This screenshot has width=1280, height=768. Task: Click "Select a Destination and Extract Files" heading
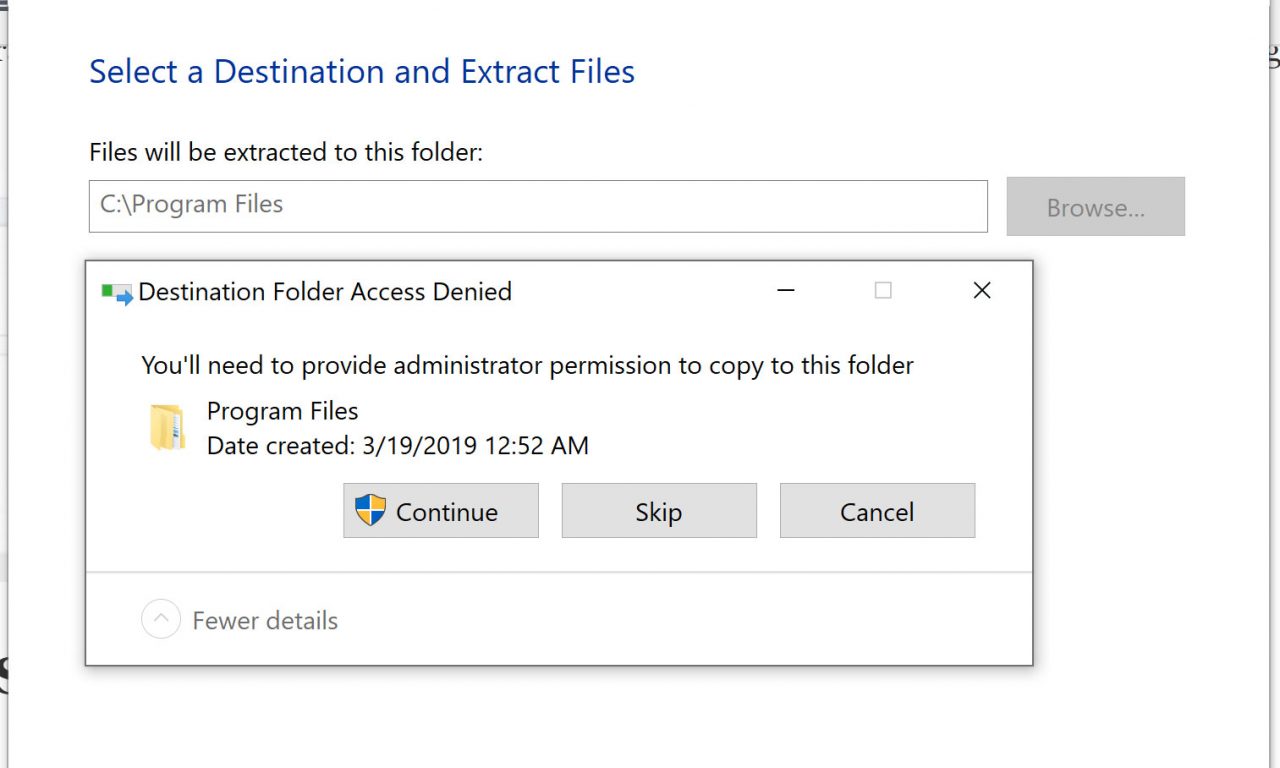point(362,72)
